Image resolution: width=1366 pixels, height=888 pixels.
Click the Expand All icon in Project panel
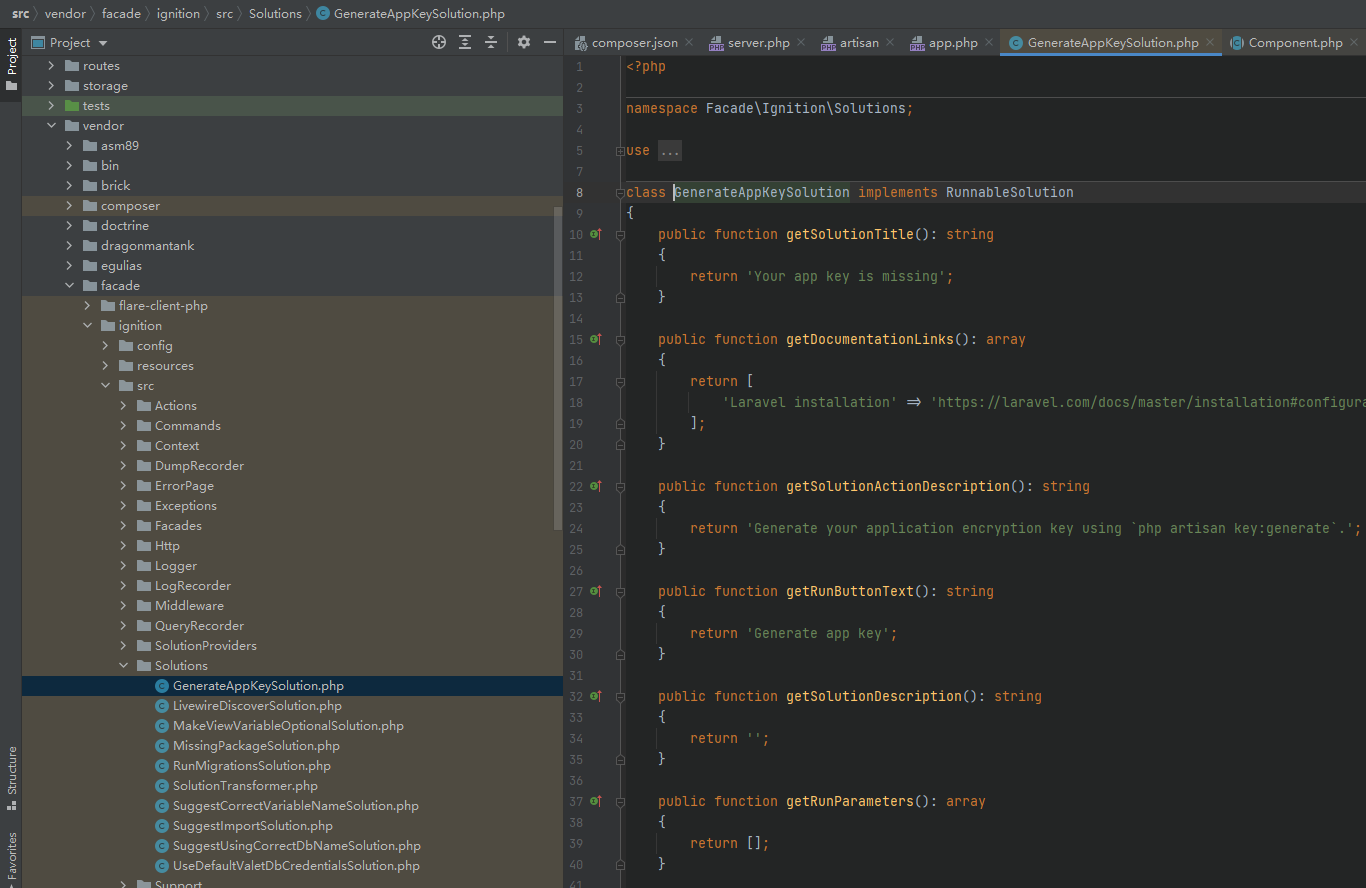click(x=465, y=42)
